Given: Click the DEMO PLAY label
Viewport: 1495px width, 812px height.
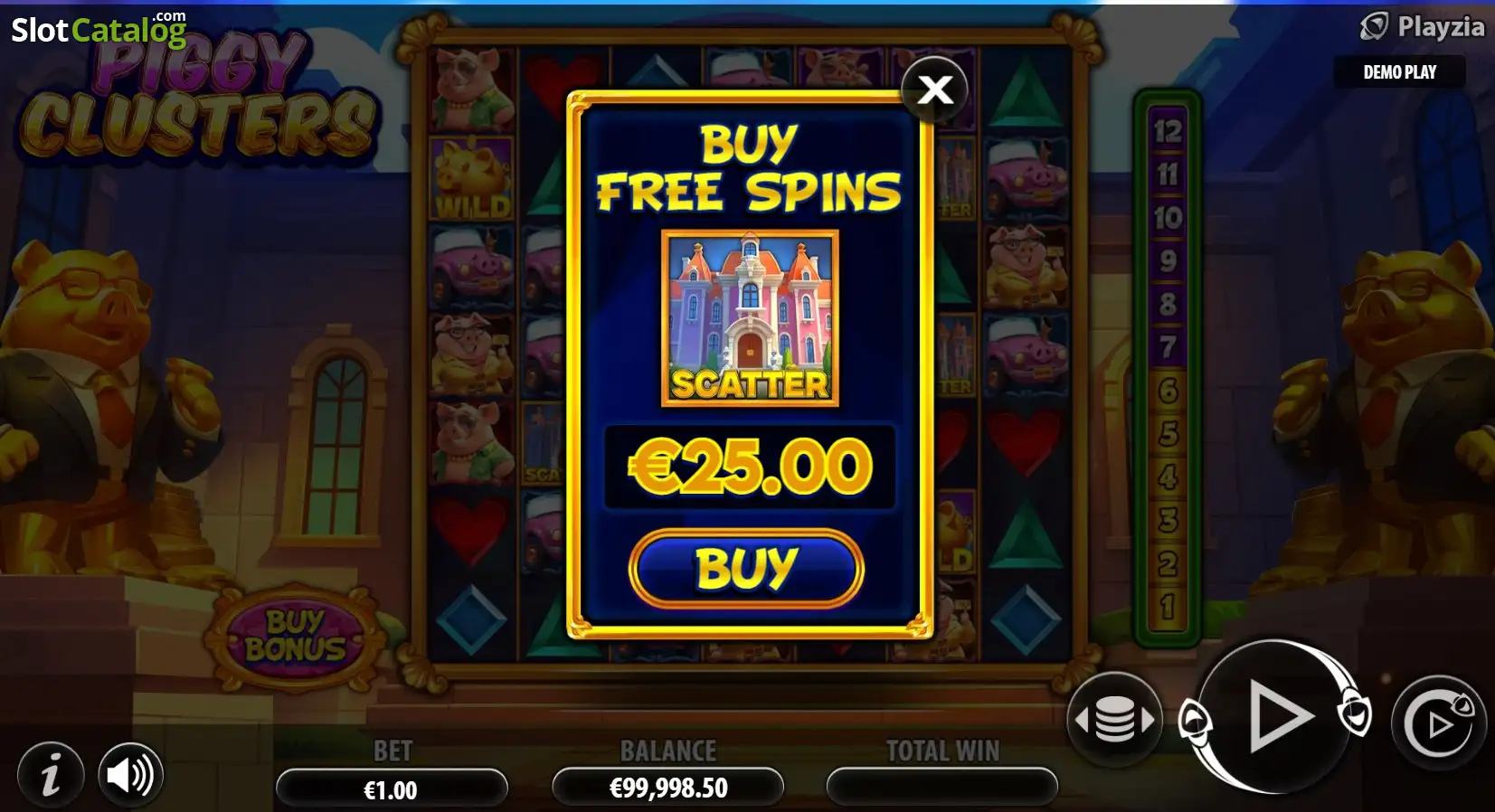Looking at the screenshot, I should 1399,72.
